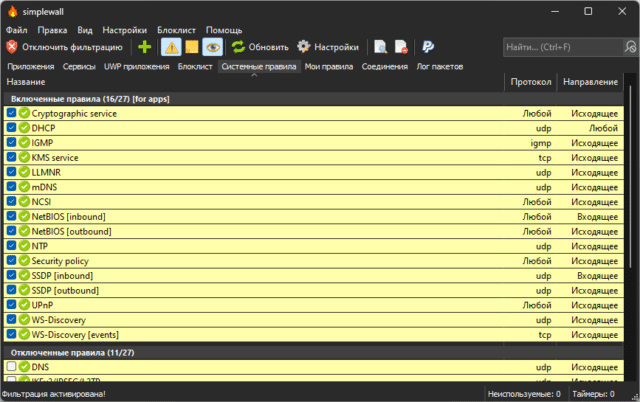This screenshot has height=402, width=640.
Task: Click green status icon of mDNS rule
Action: tap(24, 187)
